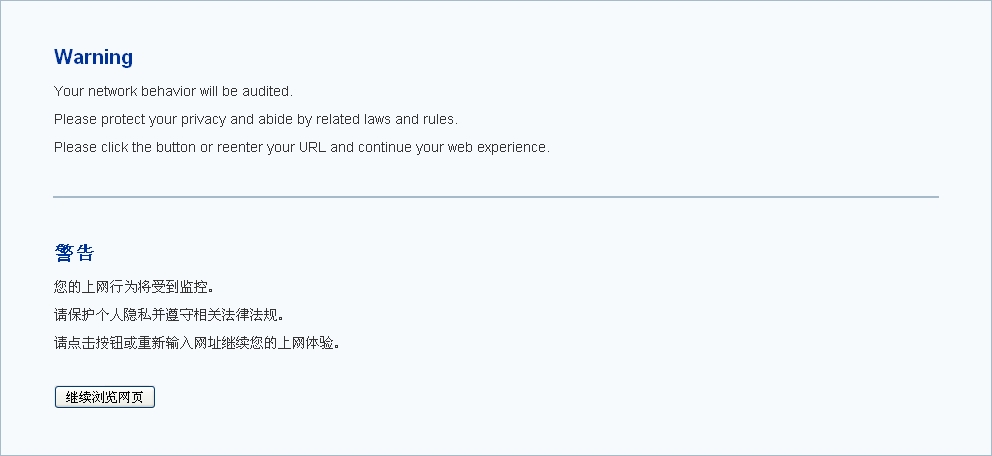Click the 继续浏览网页 button
The image size is (992, 456).
tap(105, 397)
